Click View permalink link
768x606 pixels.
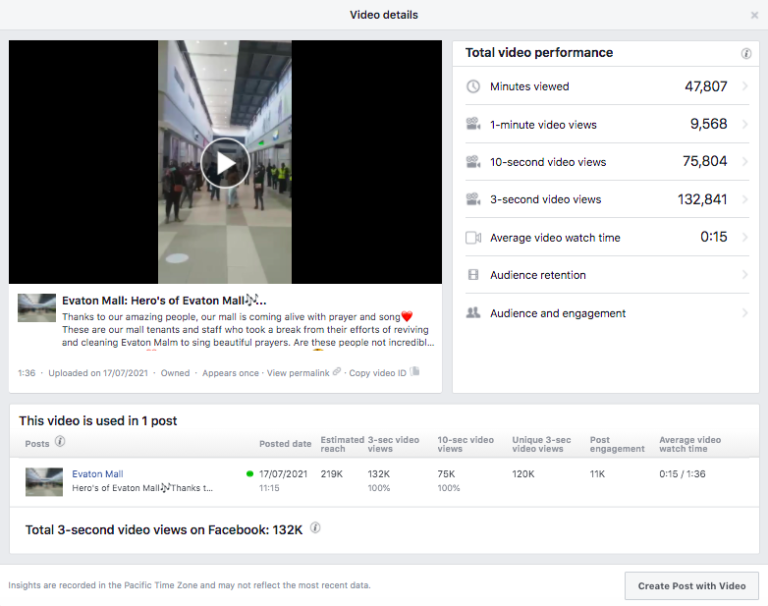[x=298, y=373]
